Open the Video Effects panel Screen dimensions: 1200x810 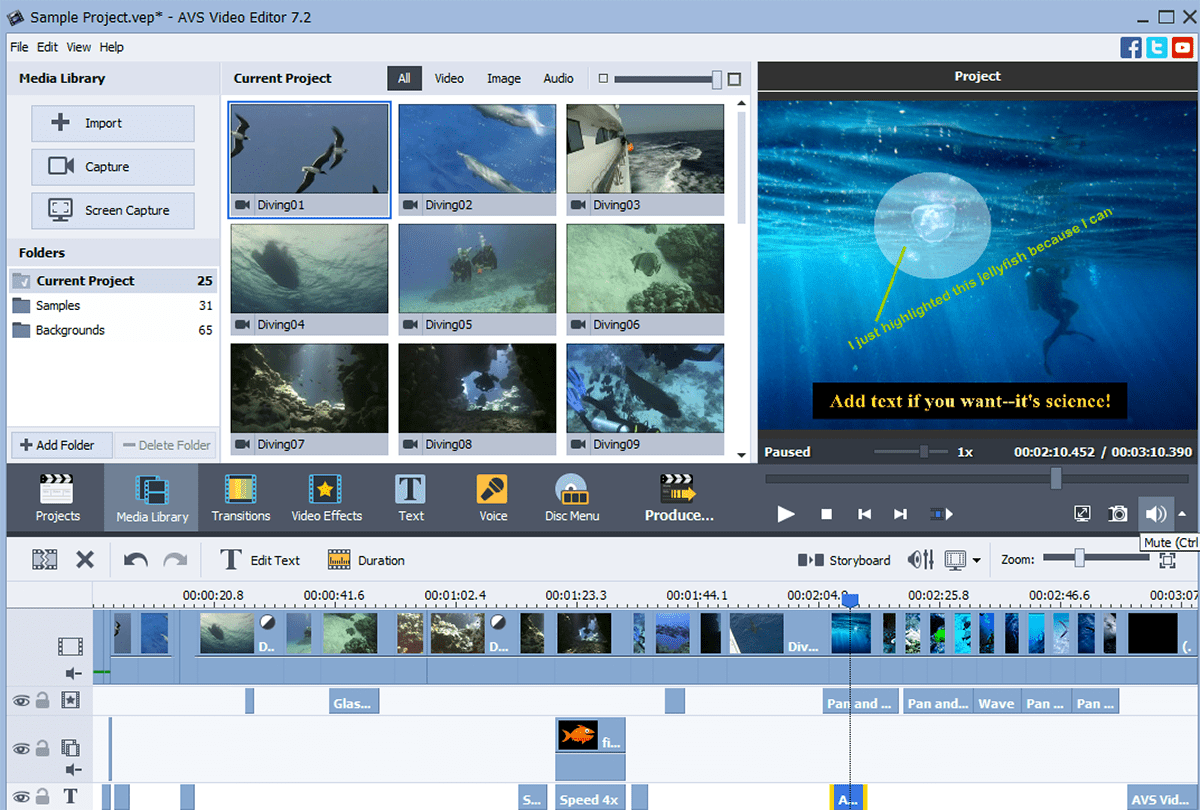point(327,497)
